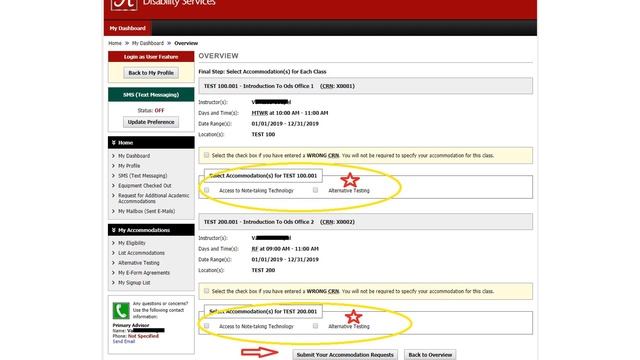The height and width of the screenshot is (360, 640).
Task: Open Alternative Testing sidebar link
Action: tap(139, 263)
